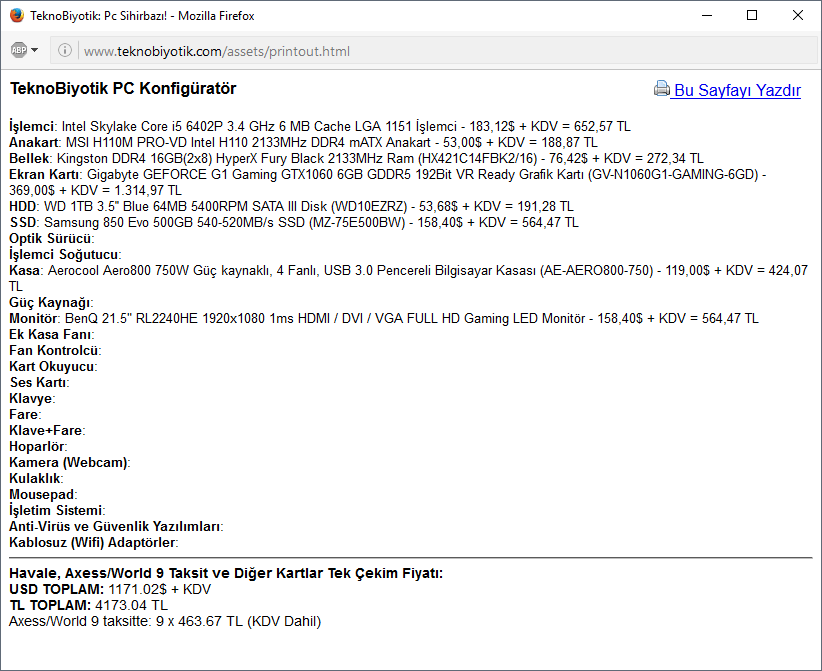This screenshot has width=822, height=671.
Task: Click the Firefox logo in the title bar
Action: tap(17, 15)
